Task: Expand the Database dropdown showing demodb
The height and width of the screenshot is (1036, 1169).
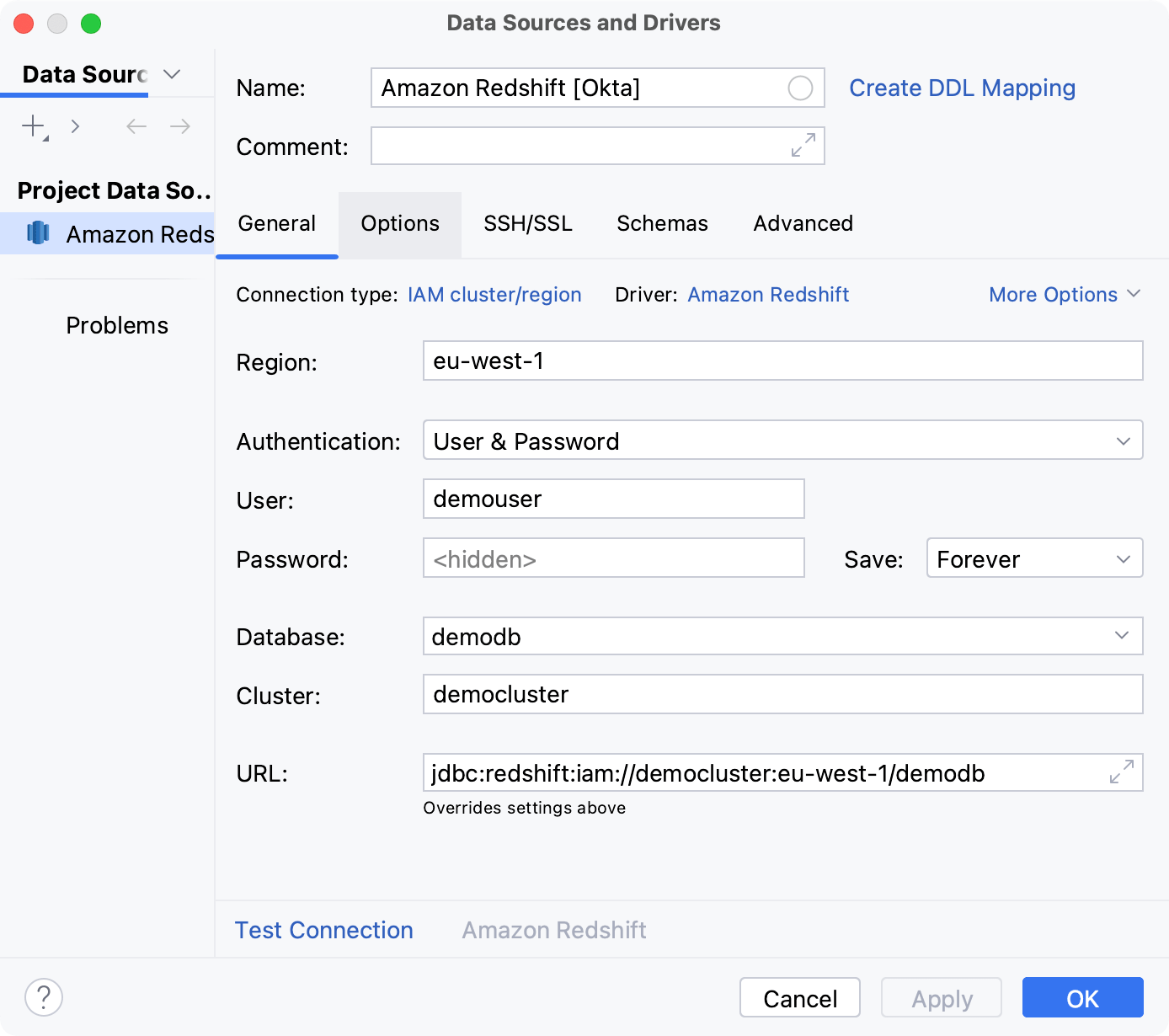Action: tap(782, 636)
